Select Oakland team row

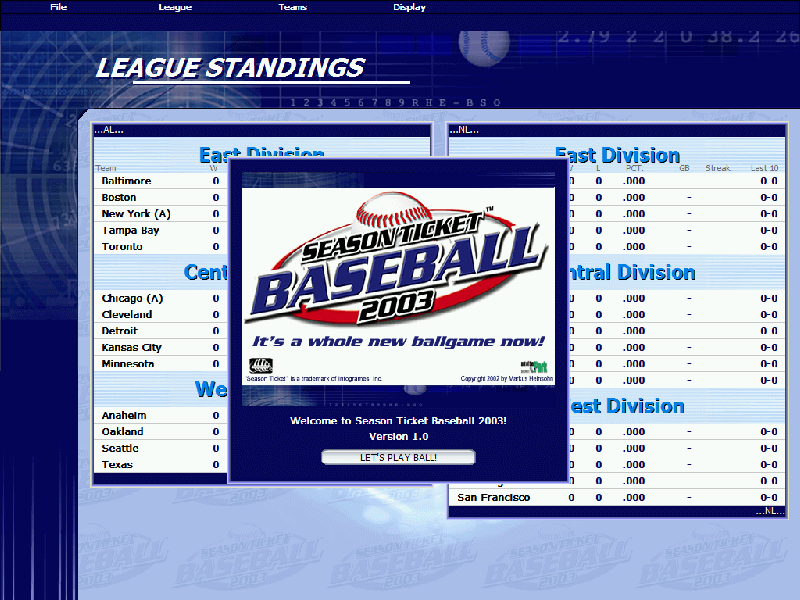(x=161, y=432)
